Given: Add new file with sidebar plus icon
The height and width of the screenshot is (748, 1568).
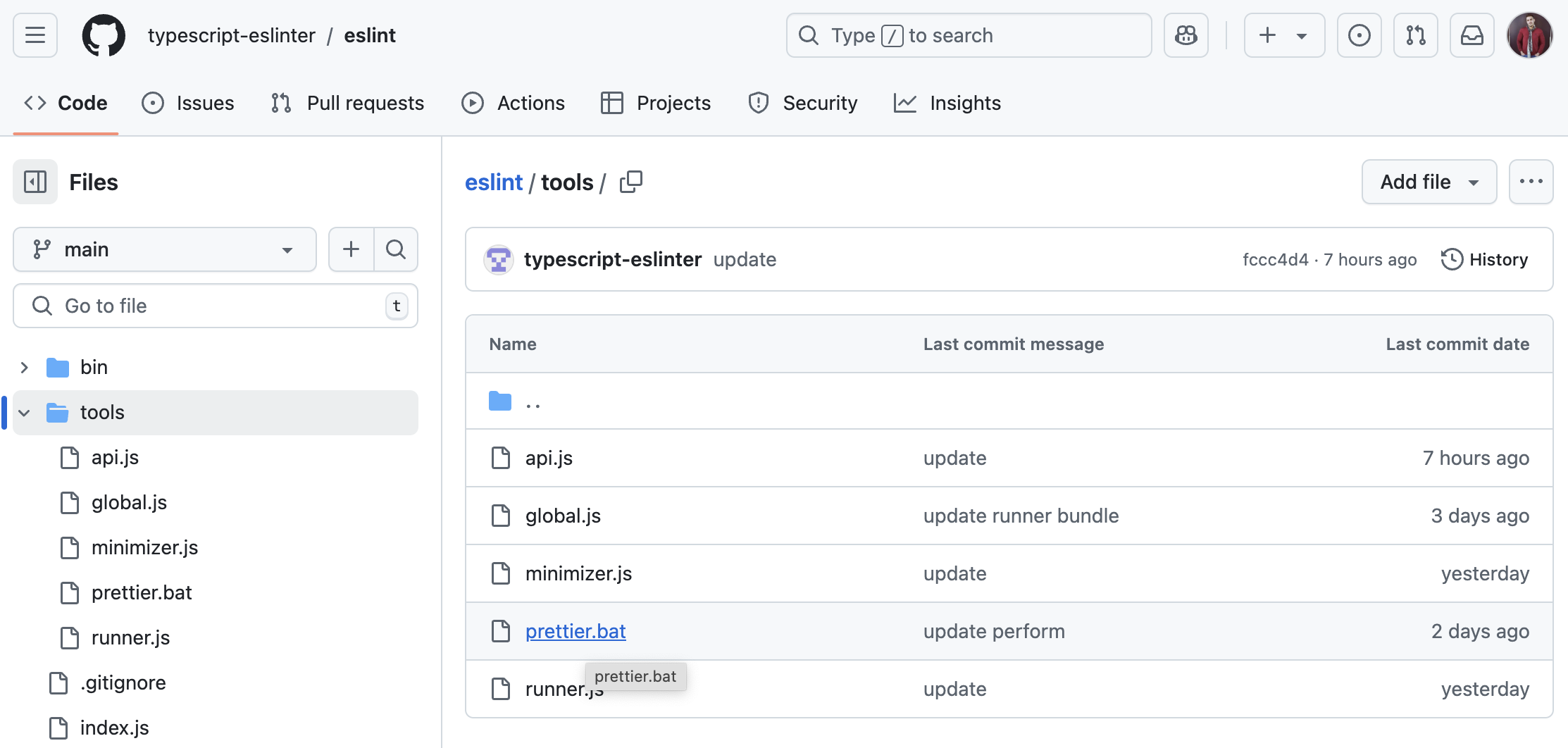Looking at the screenshot, I should pos(351,249).
